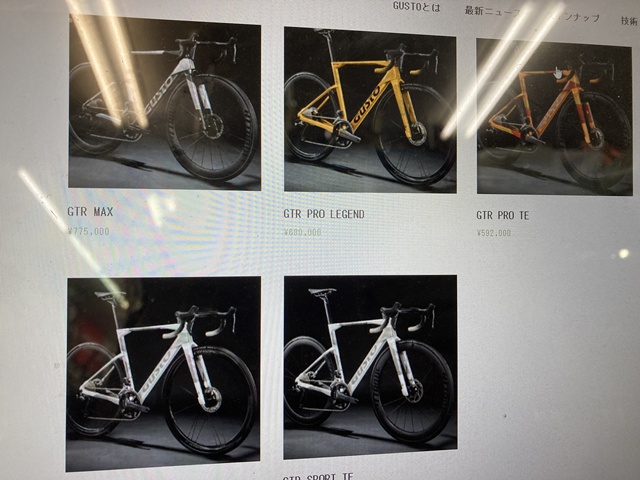Click the GUSTO logo on the yellow frame
Image resolution: width=640 pixels, height=480 pixels.
[x=366, y=105]
